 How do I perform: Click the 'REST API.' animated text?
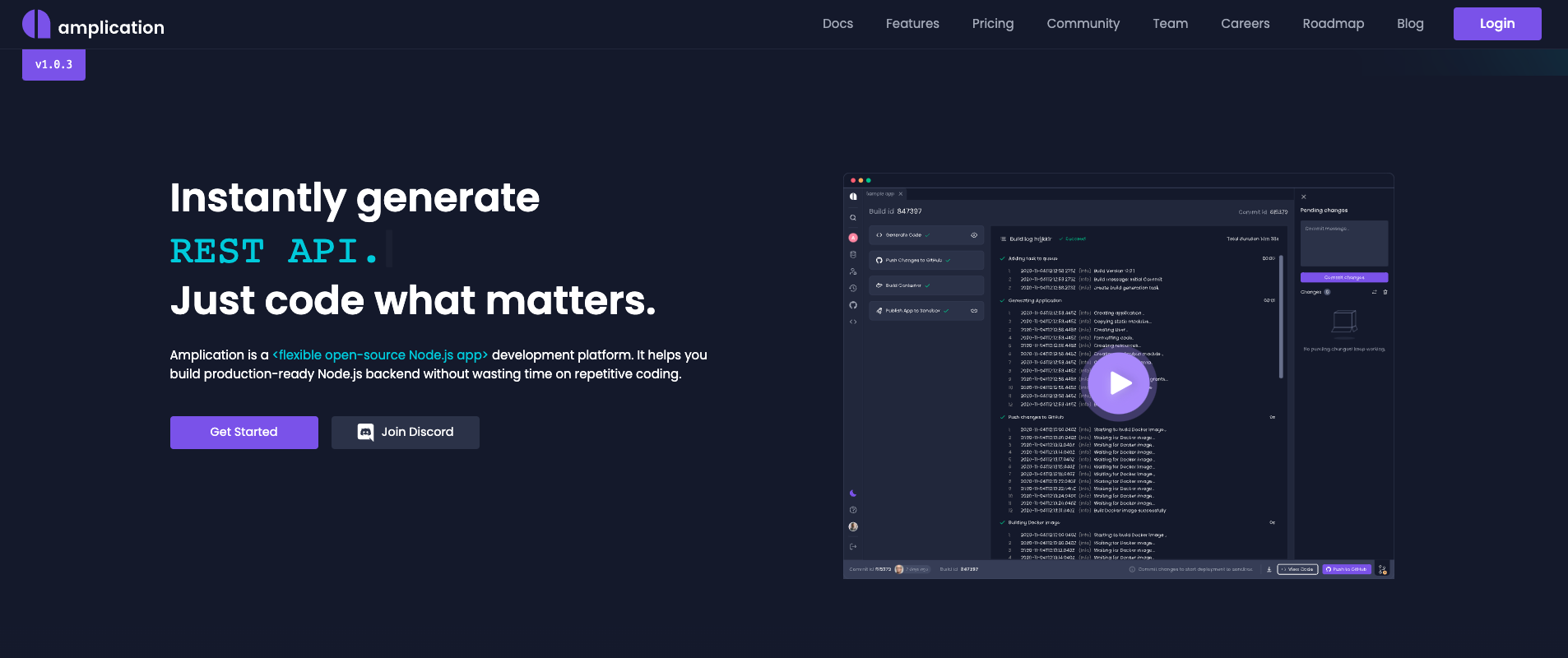coord(274,251)
